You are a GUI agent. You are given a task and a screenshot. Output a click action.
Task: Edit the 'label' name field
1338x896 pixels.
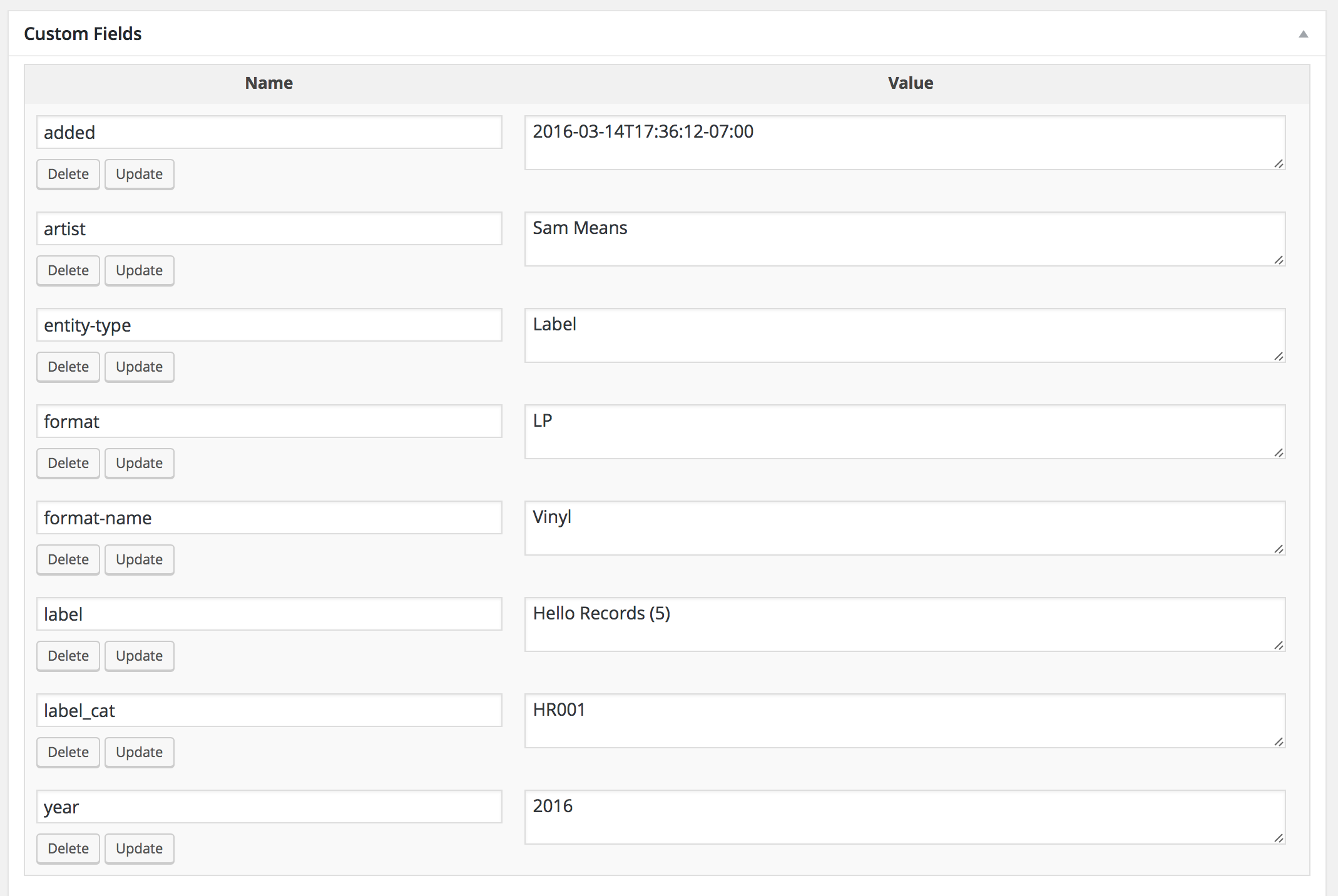coord(269,614)
